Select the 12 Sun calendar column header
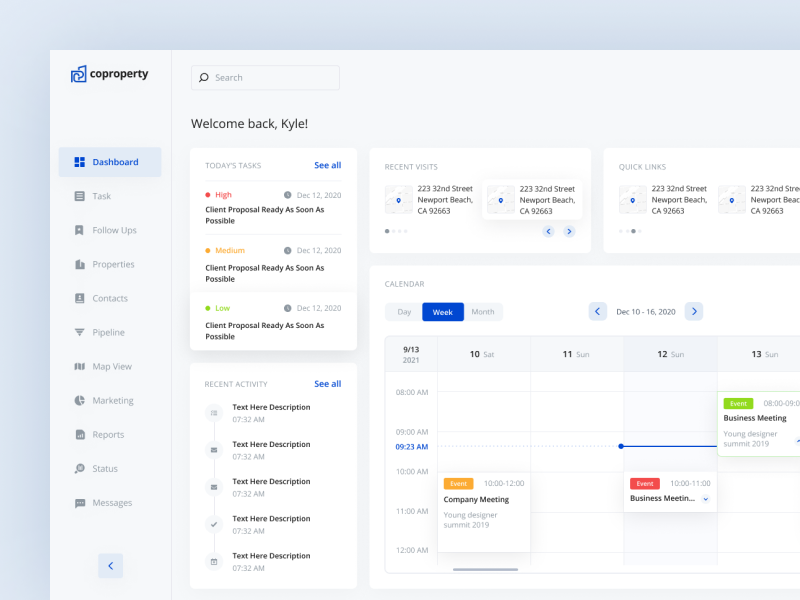The image size is (800, 600). [670, 354]
